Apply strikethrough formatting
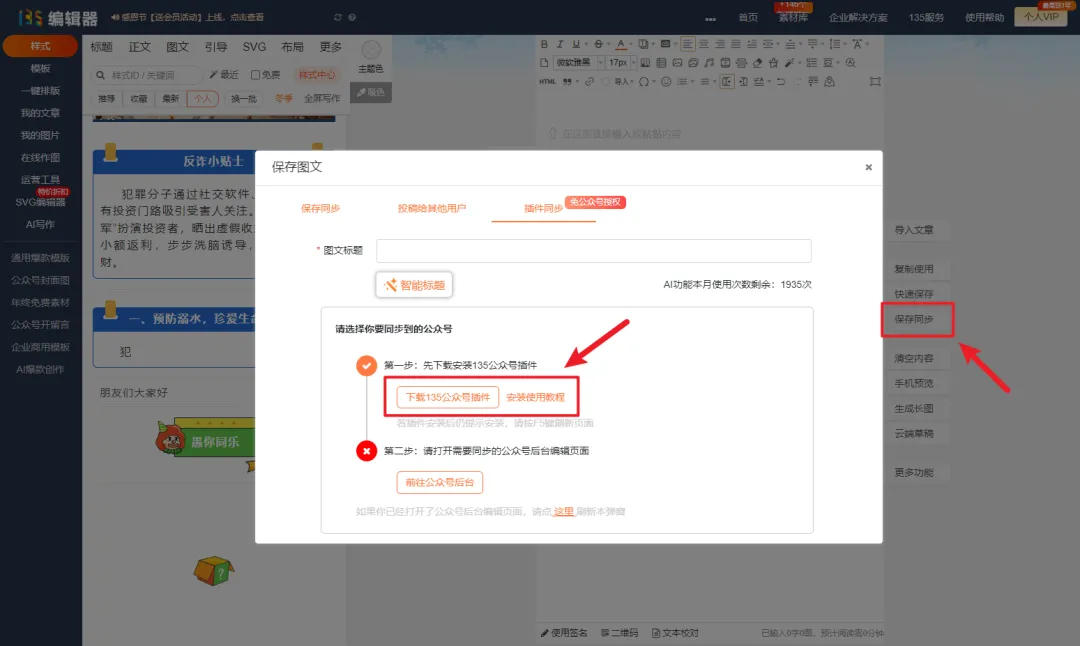 point(599,44)
